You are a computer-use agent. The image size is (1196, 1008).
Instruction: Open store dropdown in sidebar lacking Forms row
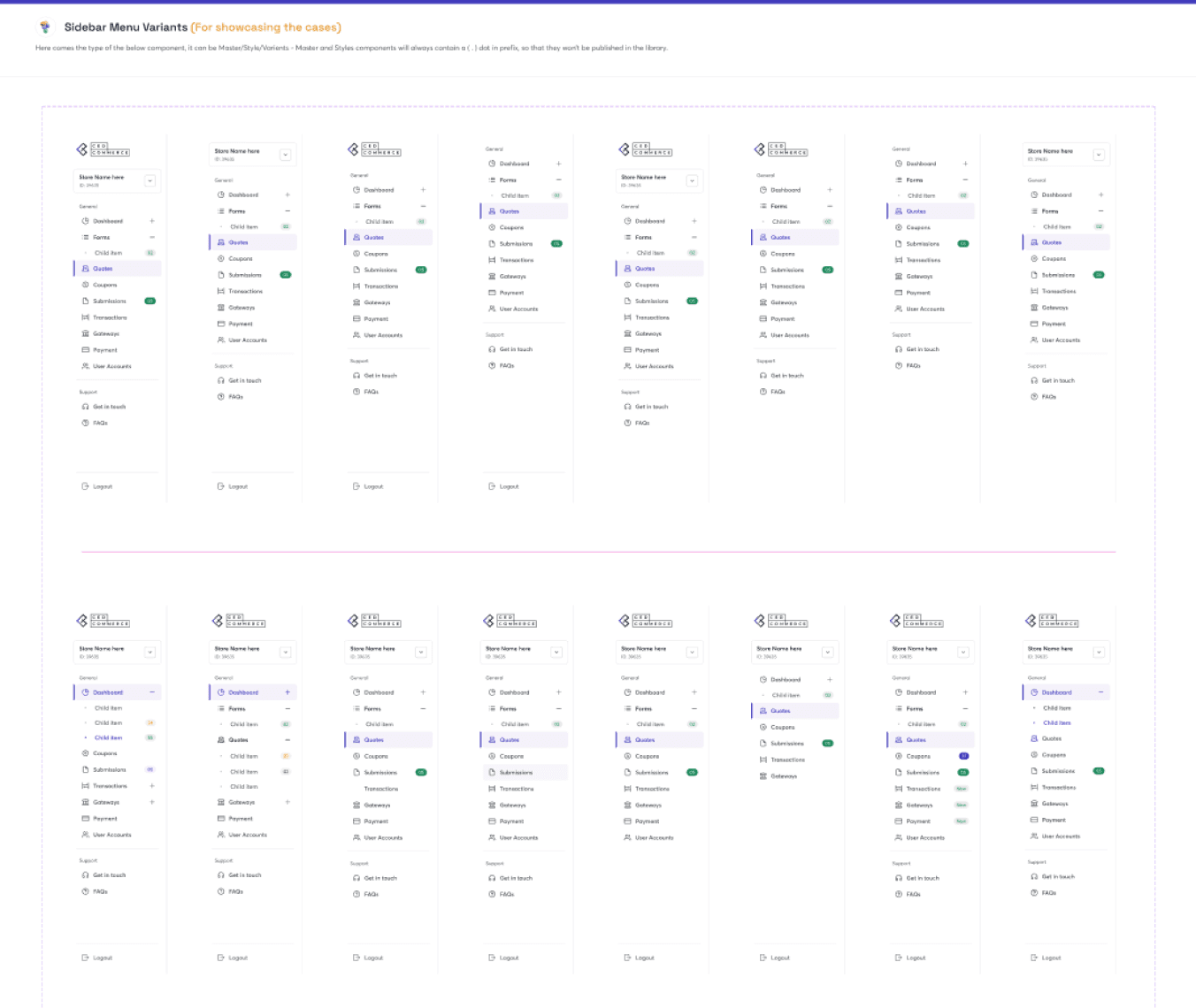[x=828, y=652]
